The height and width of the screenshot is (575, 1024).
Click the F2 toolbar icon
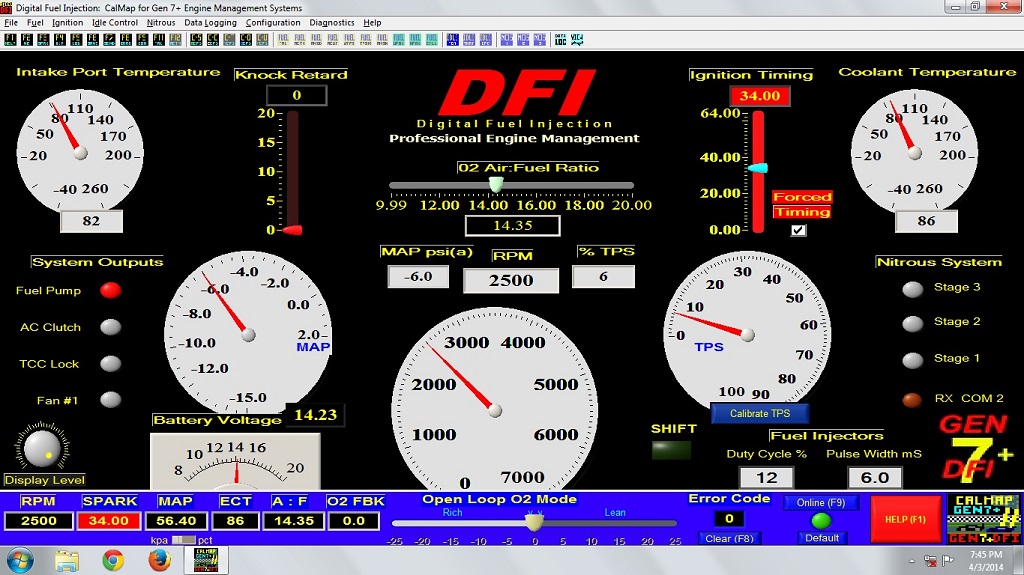click(26, 40)
